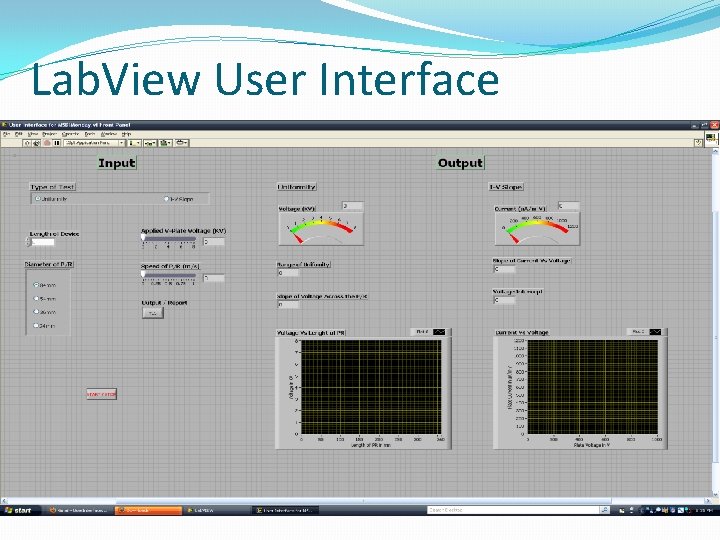Click the Pause toolbar button

coord(56,143)
